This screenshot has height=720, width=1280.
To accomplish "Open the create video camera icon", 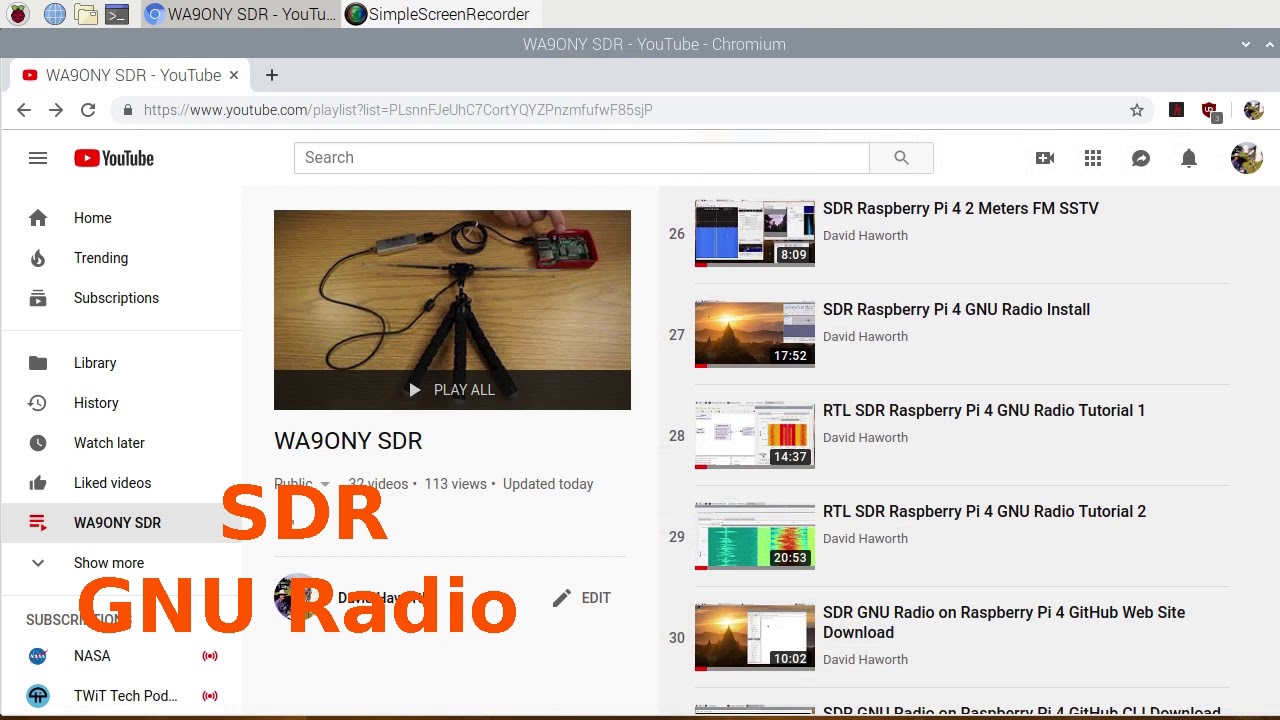I will (x=1045, y=158).
